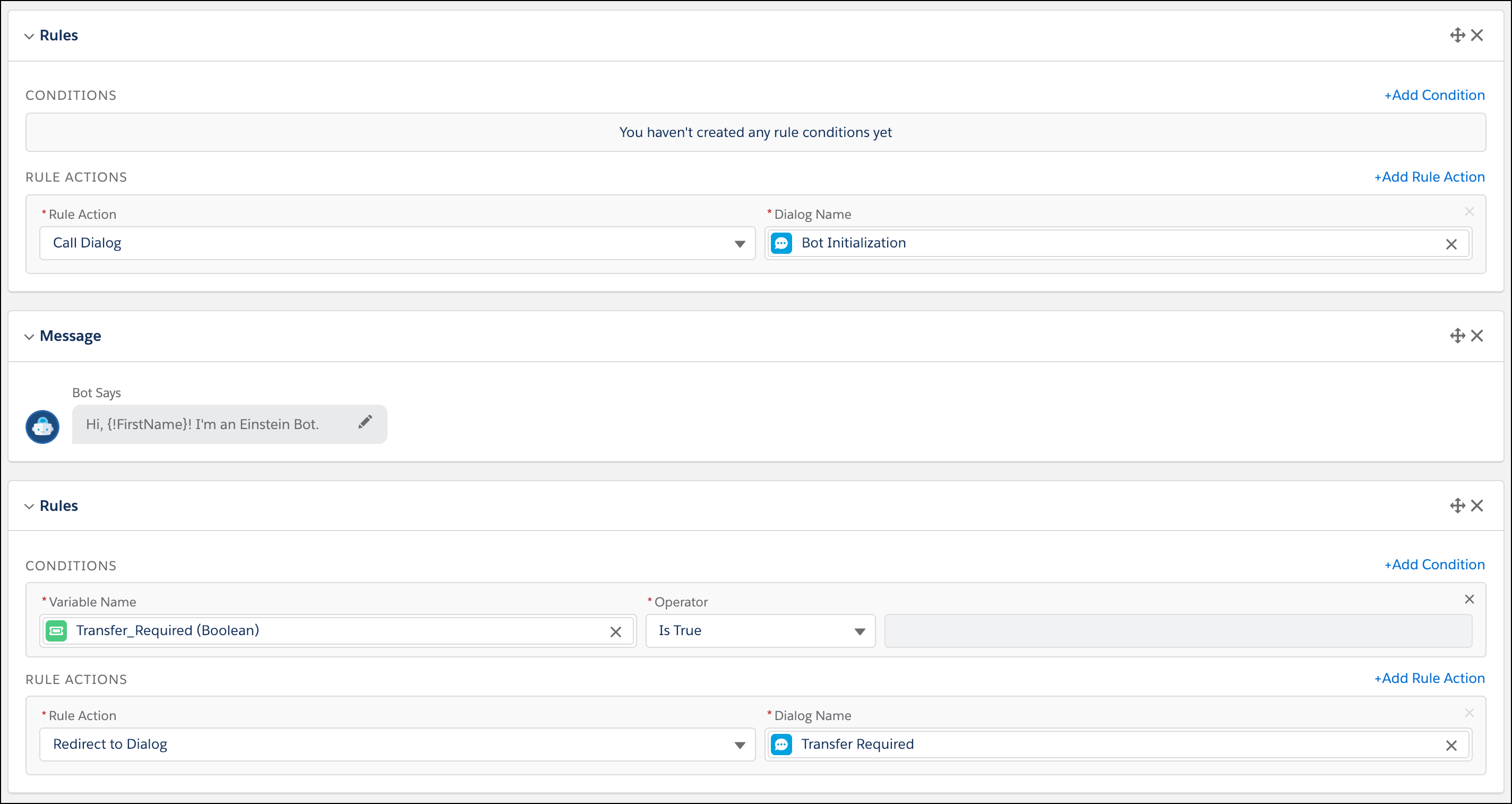
Task: Clear the Bot Initialization dialog selection
Action: pos(1452,243)
